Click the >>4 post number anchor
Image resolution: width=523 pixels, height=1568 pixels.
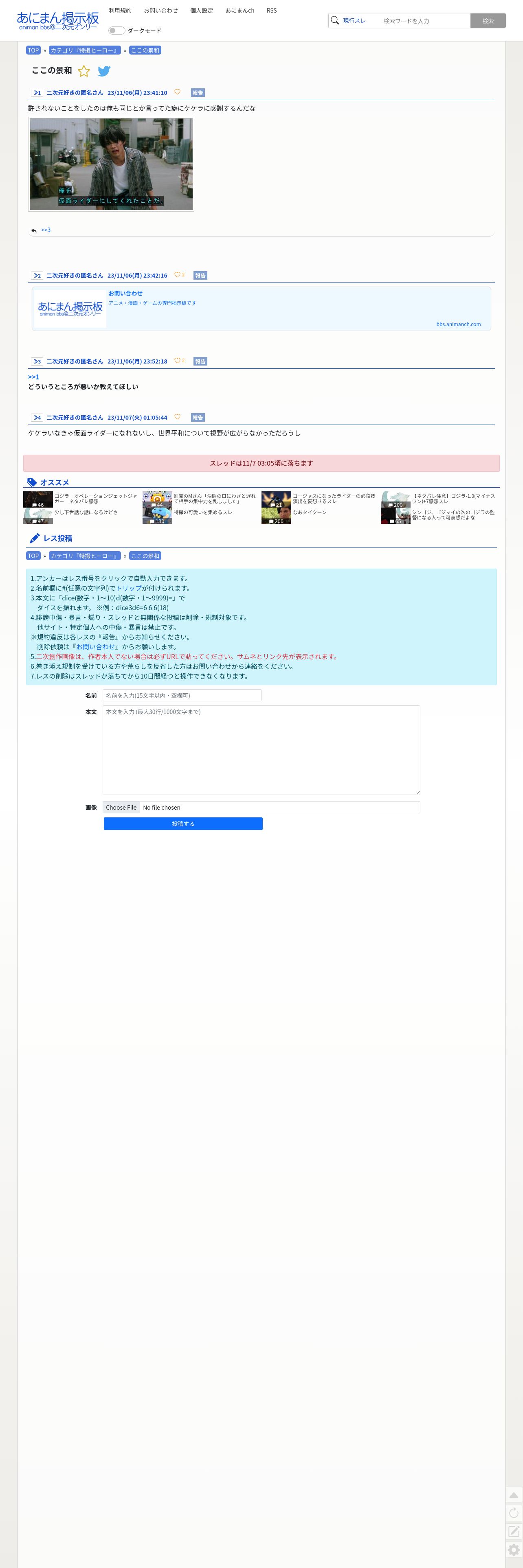37,418
